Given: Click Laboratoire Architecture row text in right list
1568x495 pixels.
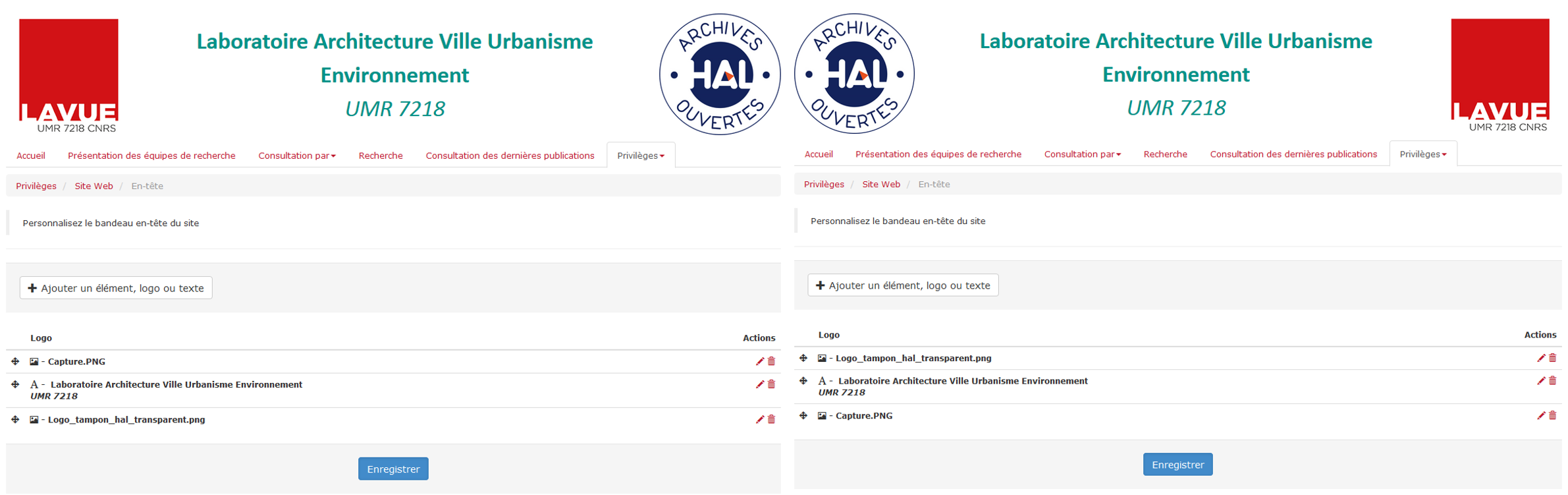Looking at the screenshot, I should pyautogui.click(x=963, y=381).
